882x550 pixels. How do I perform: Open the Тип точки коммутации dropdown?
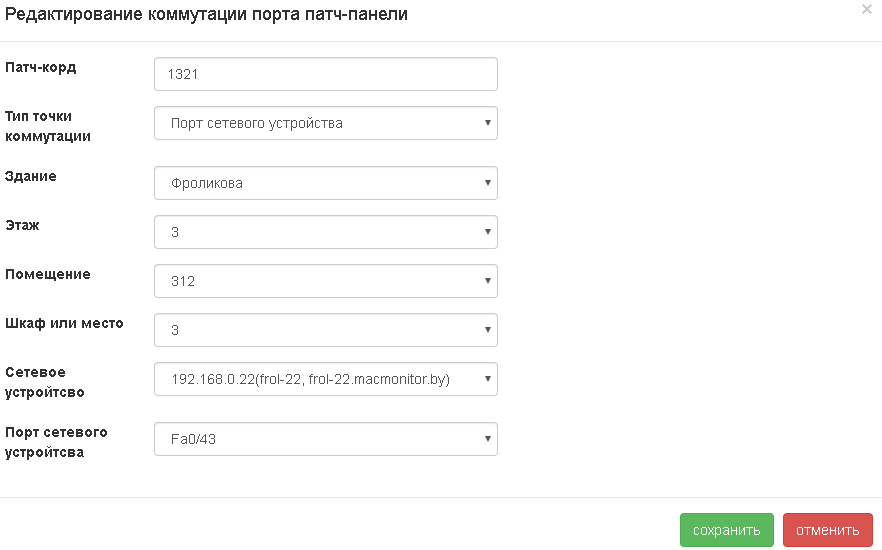click(326, 123)
